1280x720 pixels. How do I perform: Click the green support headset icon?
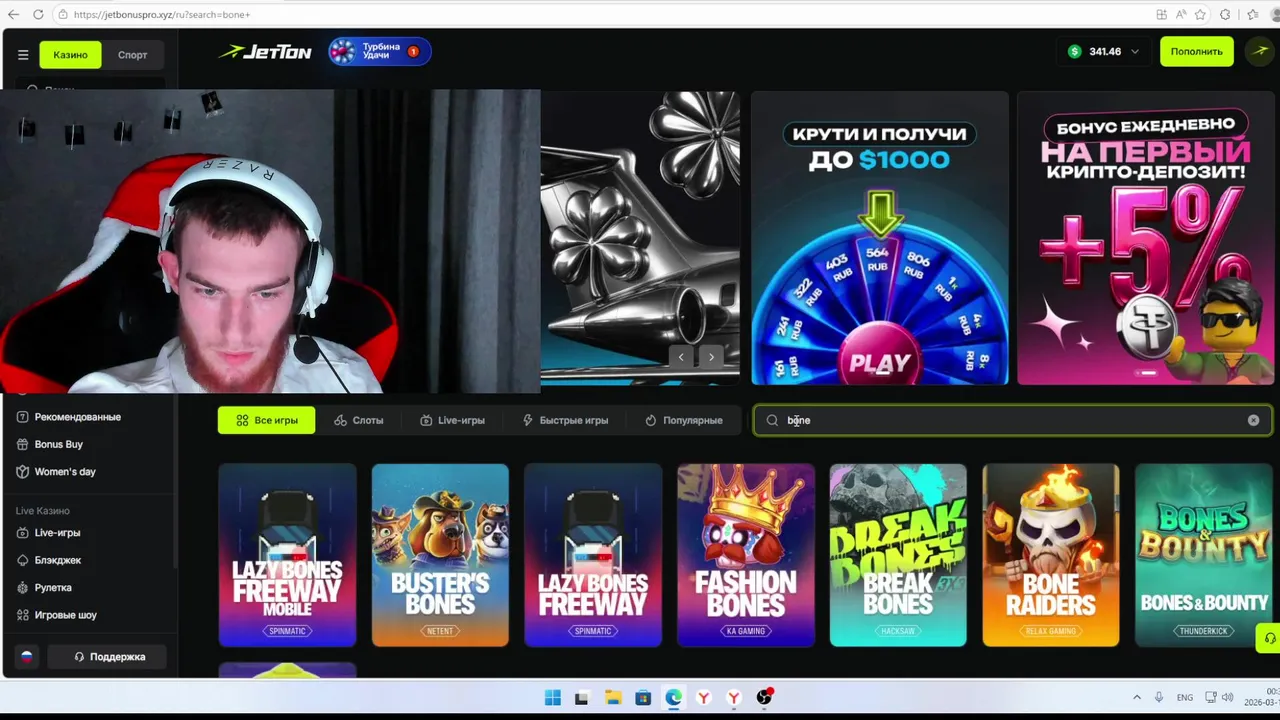1269,638
